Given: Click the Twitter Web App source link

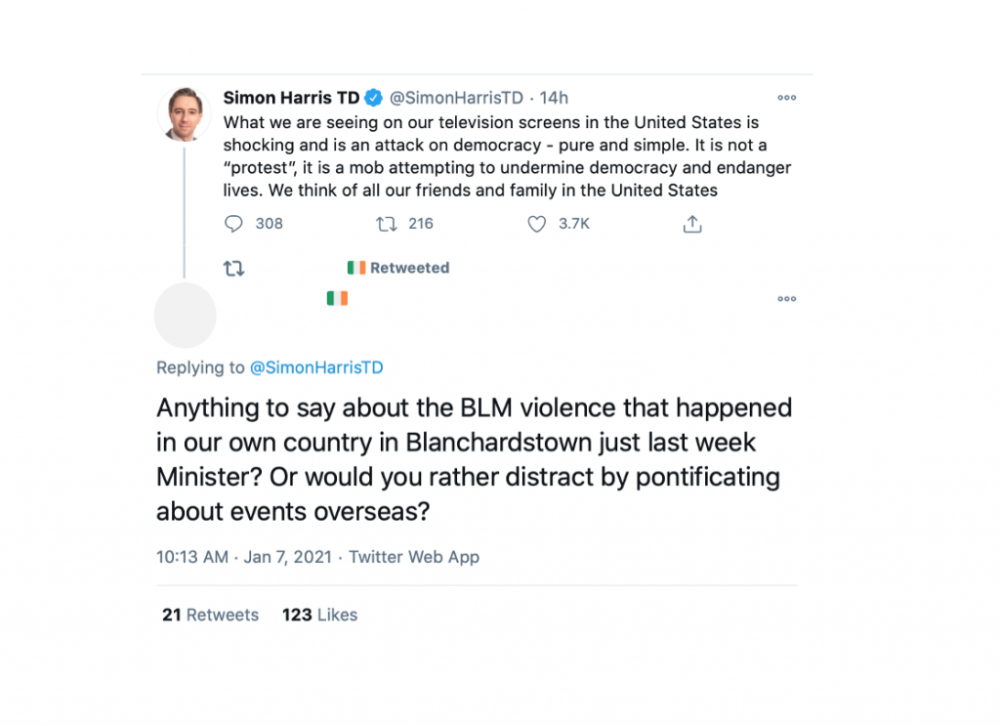Looking at the screenshot, I should 414,557.
